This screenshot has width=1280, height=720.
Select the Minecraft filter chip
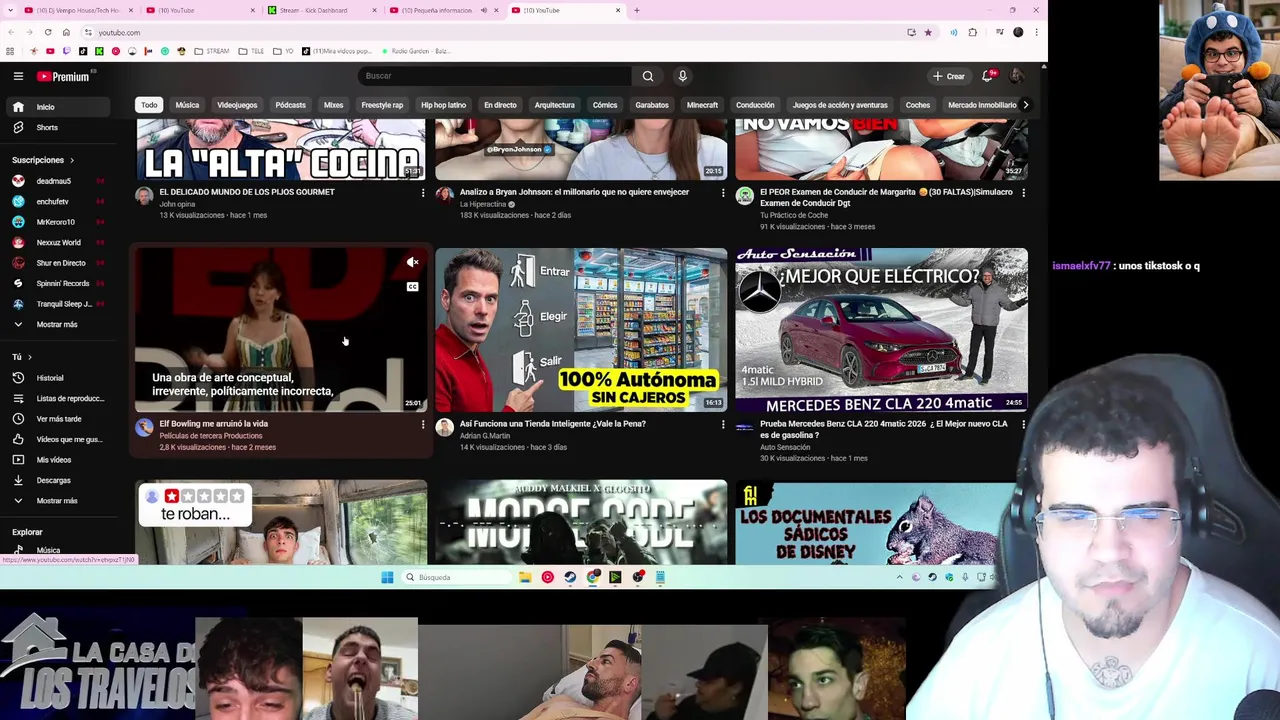[702, 105]
